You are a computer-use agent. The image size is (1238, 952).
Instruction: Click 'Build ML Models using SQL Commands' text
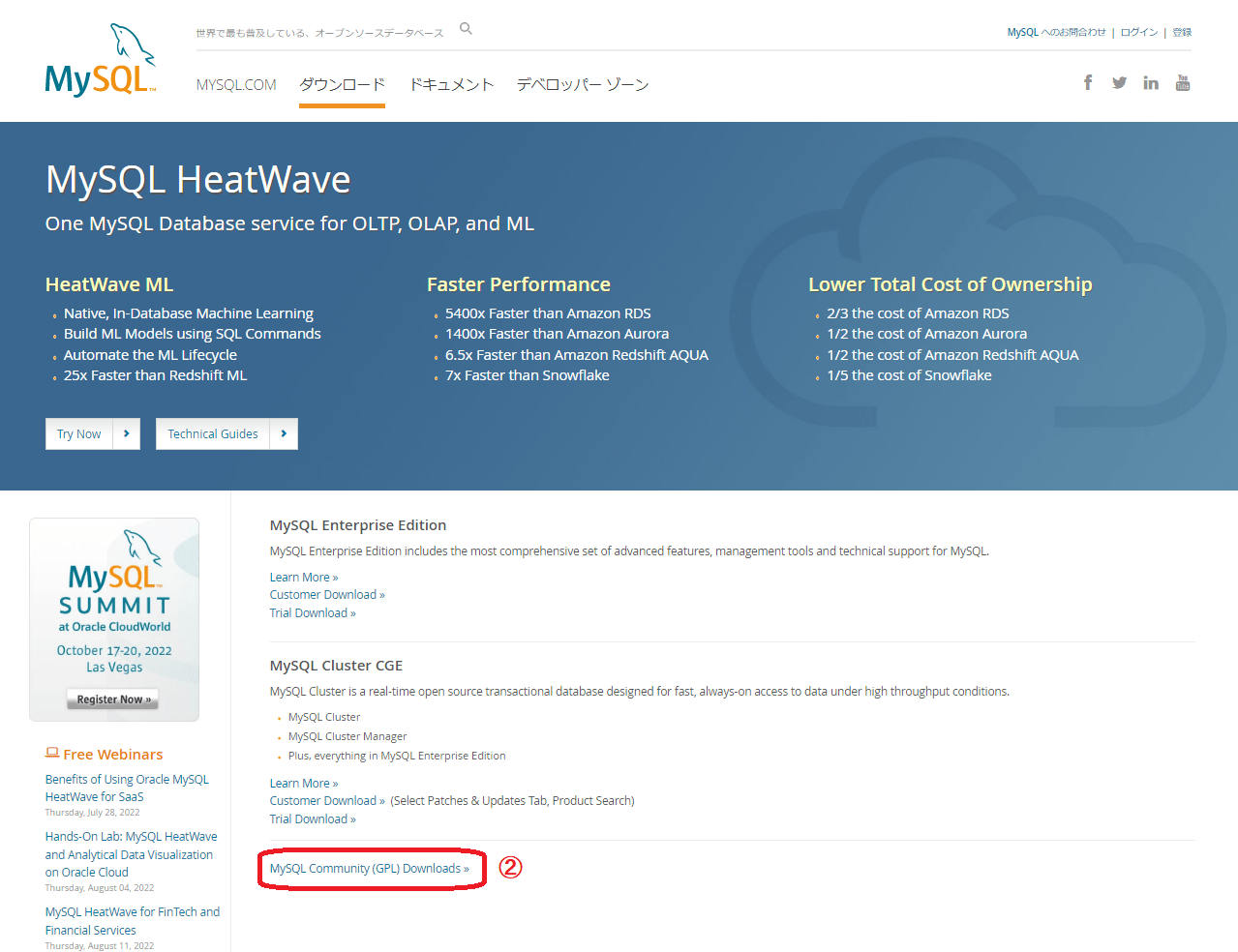click(193, 334)
